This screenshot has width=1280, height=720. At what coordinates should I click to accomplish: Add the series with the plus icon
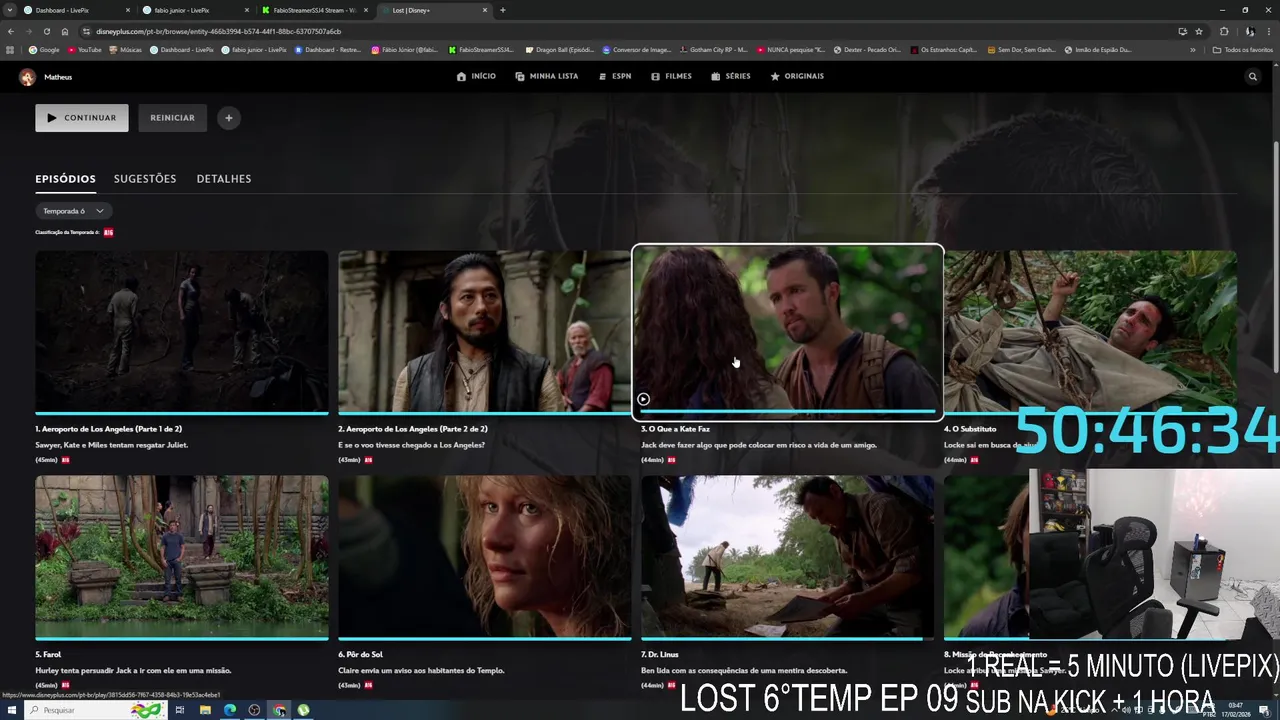(x=229, y=118)
